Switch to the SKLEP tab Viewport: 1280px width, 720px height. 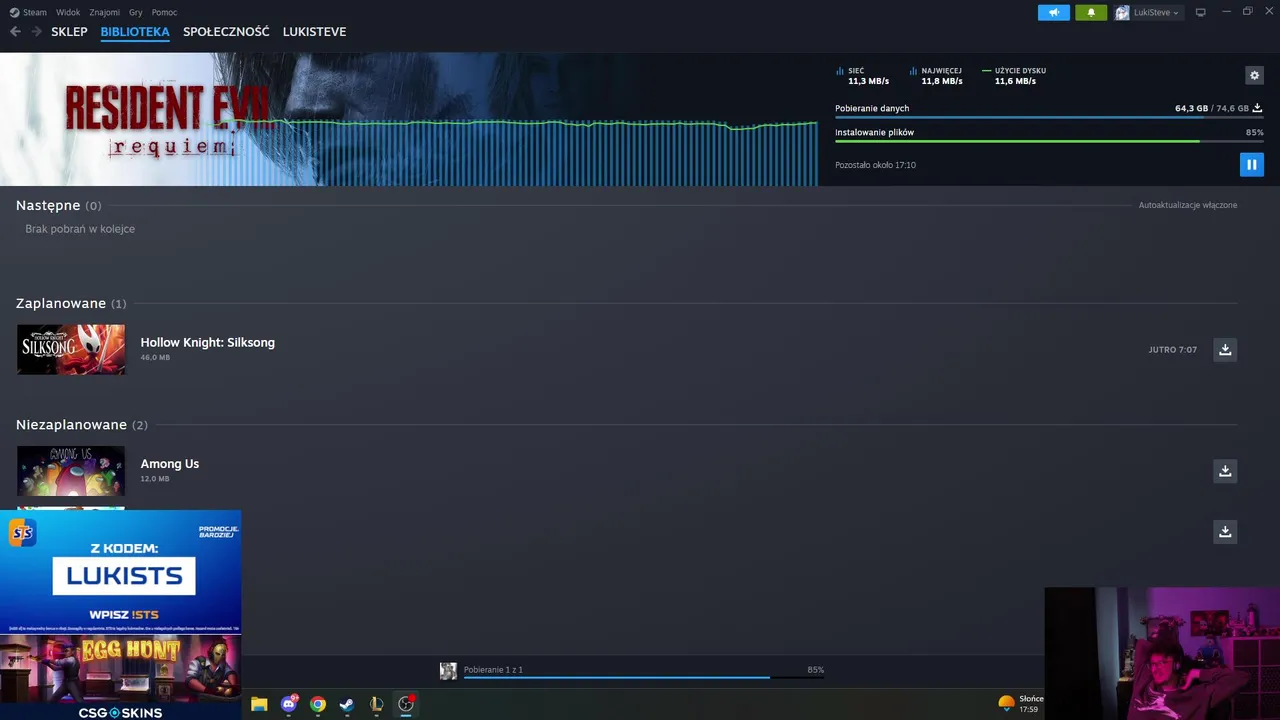coord(69,32)
